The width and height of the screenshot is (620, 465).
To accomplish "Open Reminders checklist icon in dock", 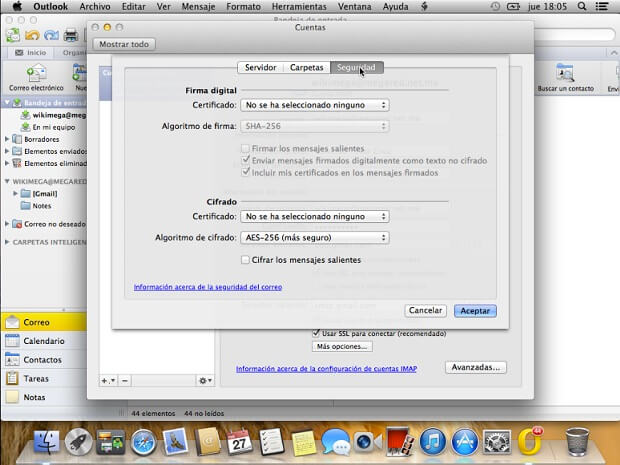I will pyautogui.click(x=272, y=442).
